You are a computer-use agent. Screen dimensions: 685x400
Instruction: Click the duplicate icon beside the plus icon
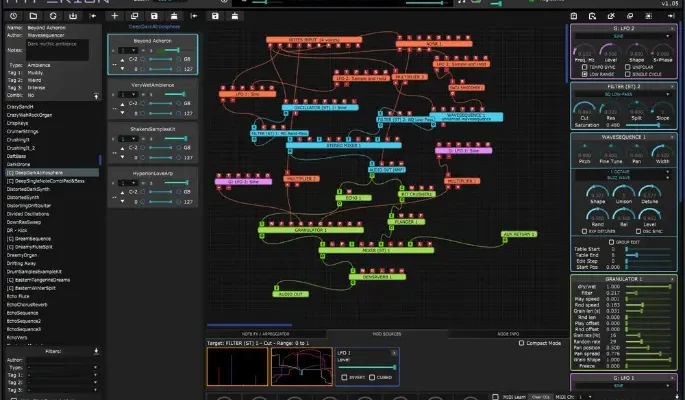coord(135,17)
